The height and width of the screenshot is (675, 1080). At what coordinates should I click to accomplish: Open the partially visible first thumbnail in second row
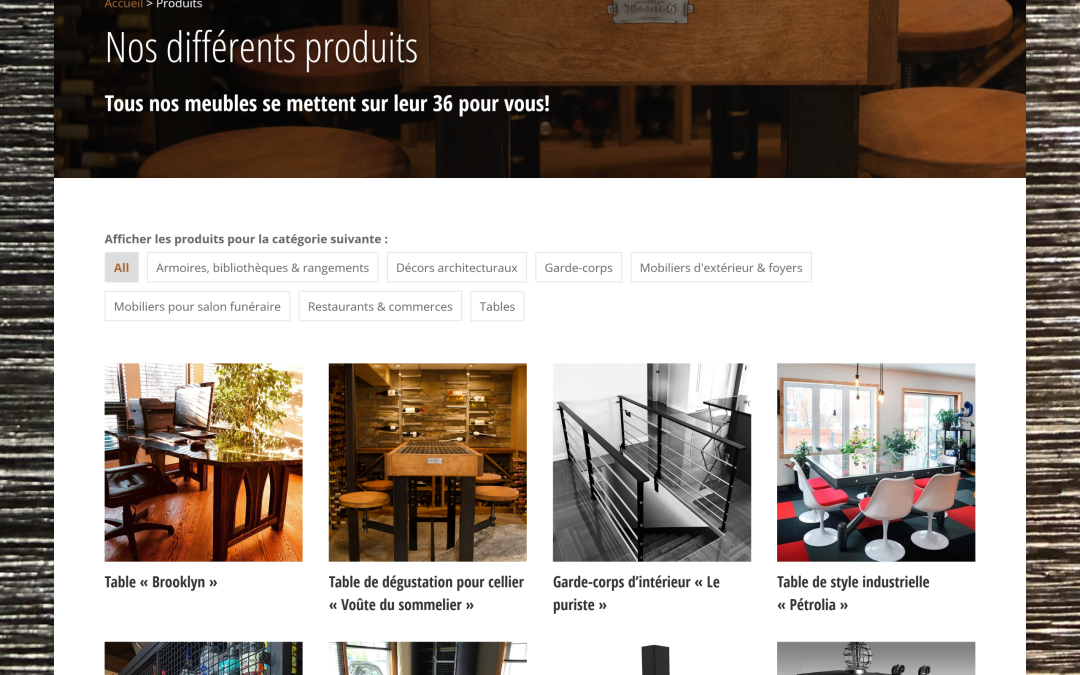coord(203,658)
